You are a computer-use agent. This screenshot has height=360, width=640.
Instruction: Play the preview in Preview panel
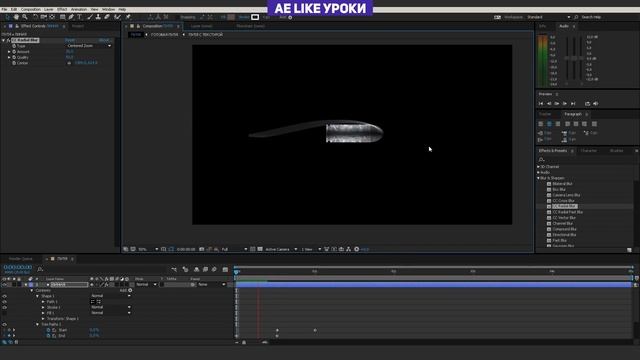coord(557,104)
